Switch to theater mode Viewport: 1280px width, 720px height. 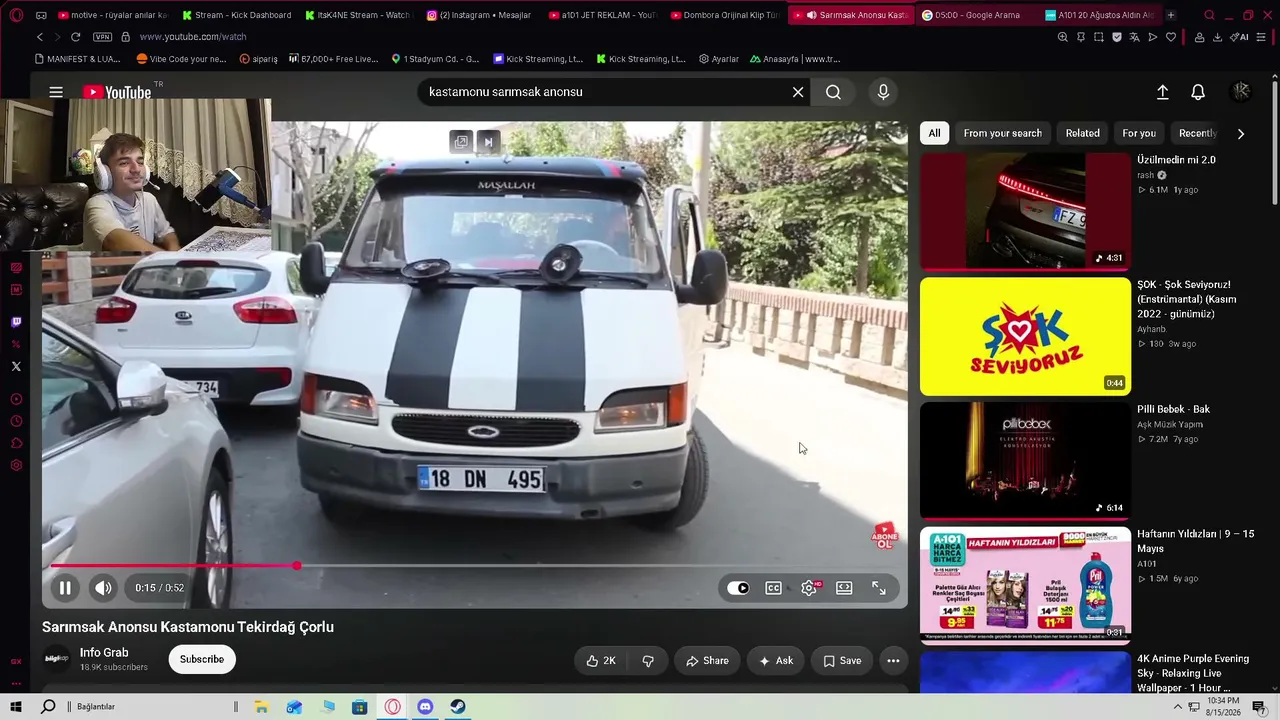click(x=844, y=588)
